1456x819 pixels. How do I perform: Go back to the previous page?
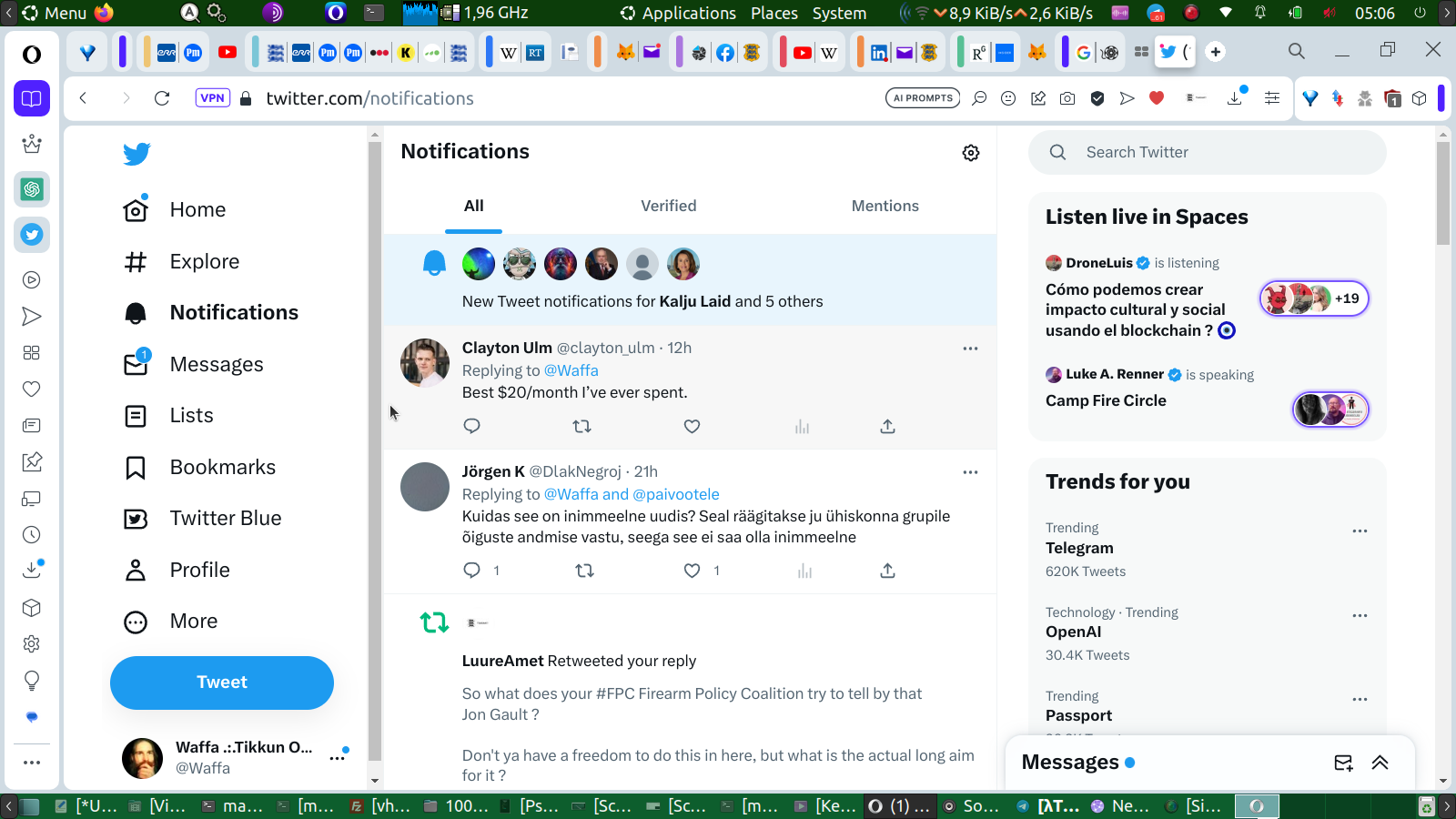(83, 98)
